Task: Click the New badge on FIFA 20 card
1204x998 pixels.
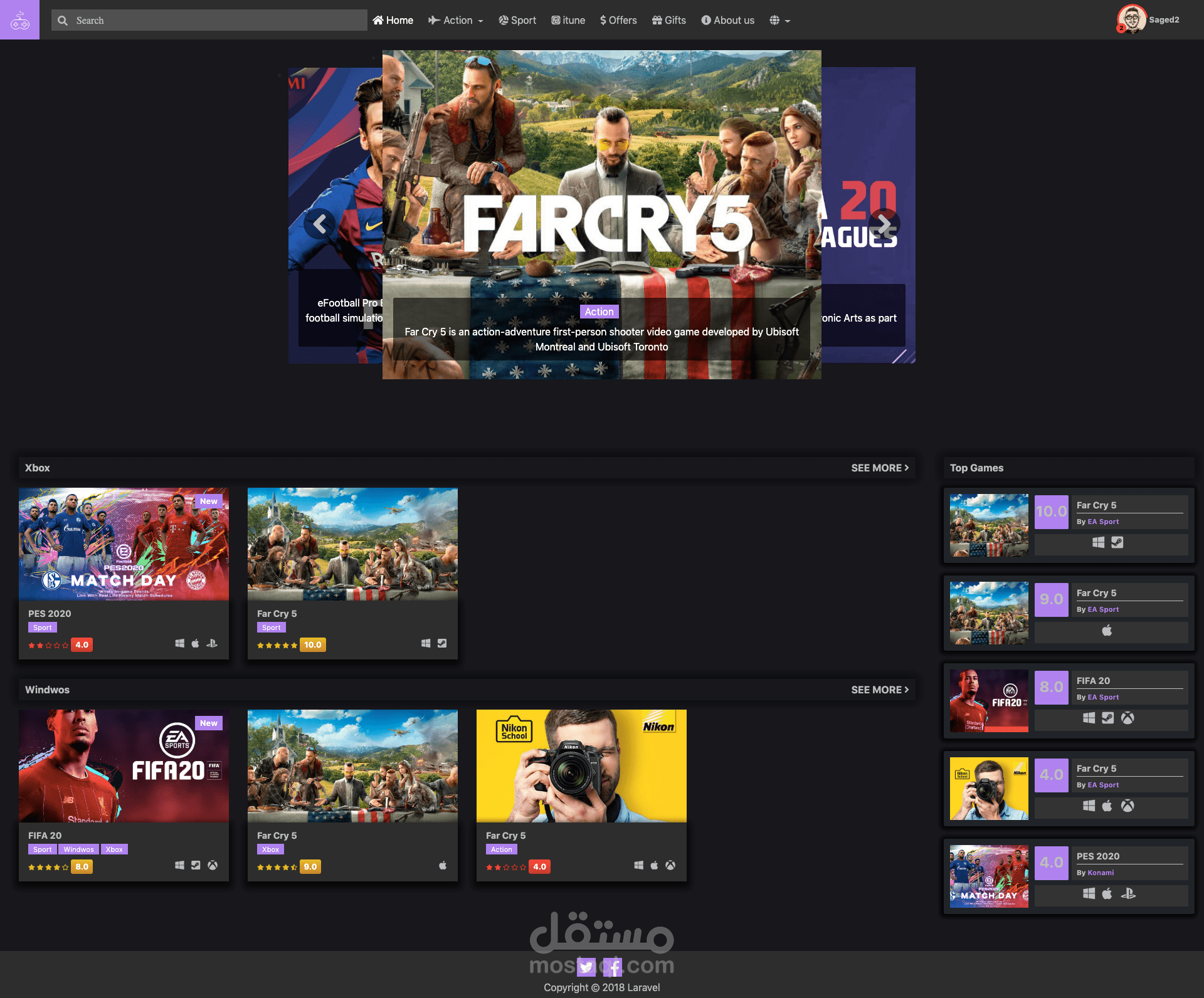Action: point(209,723)
